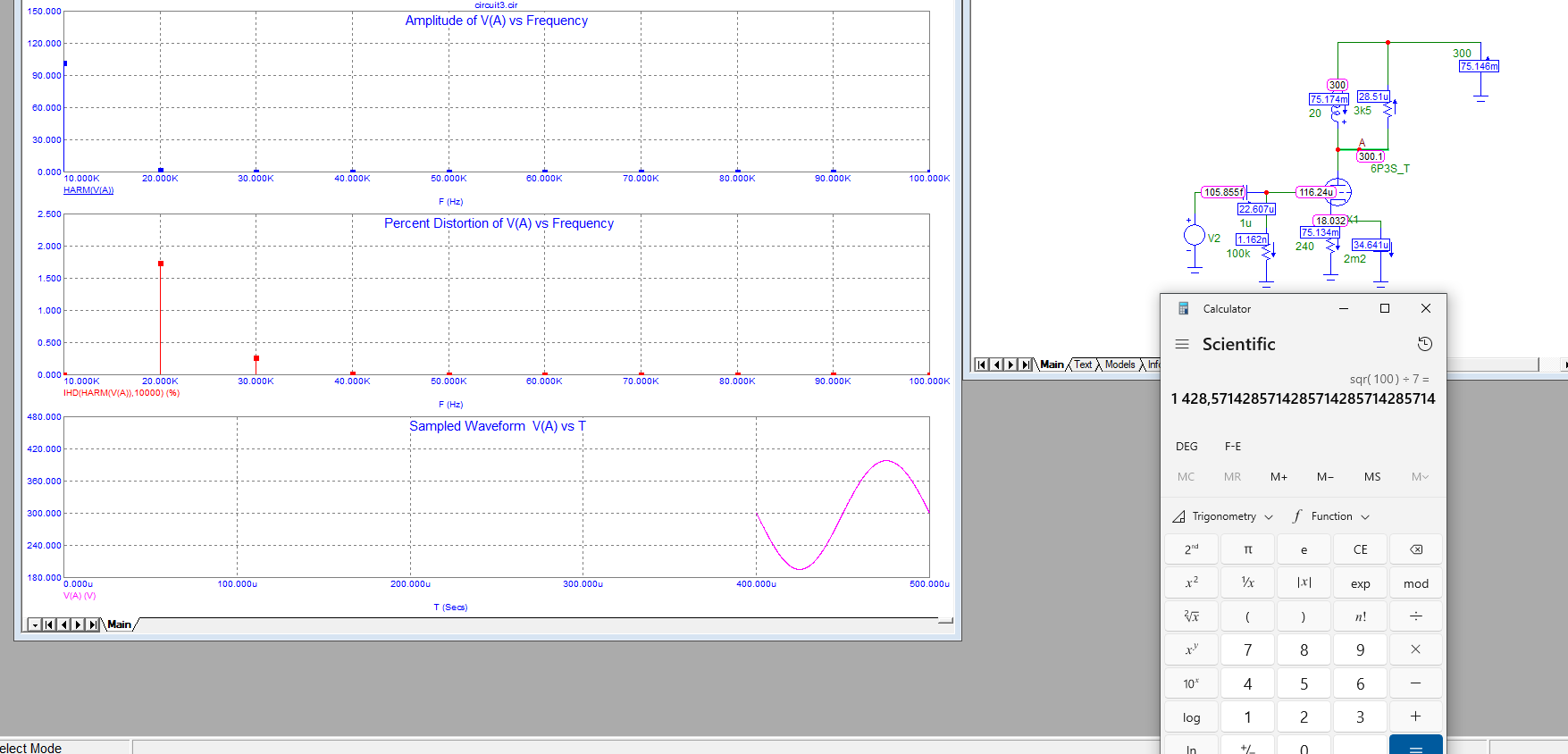Jump to last page in plot tab bar

(x=93, y=624)
